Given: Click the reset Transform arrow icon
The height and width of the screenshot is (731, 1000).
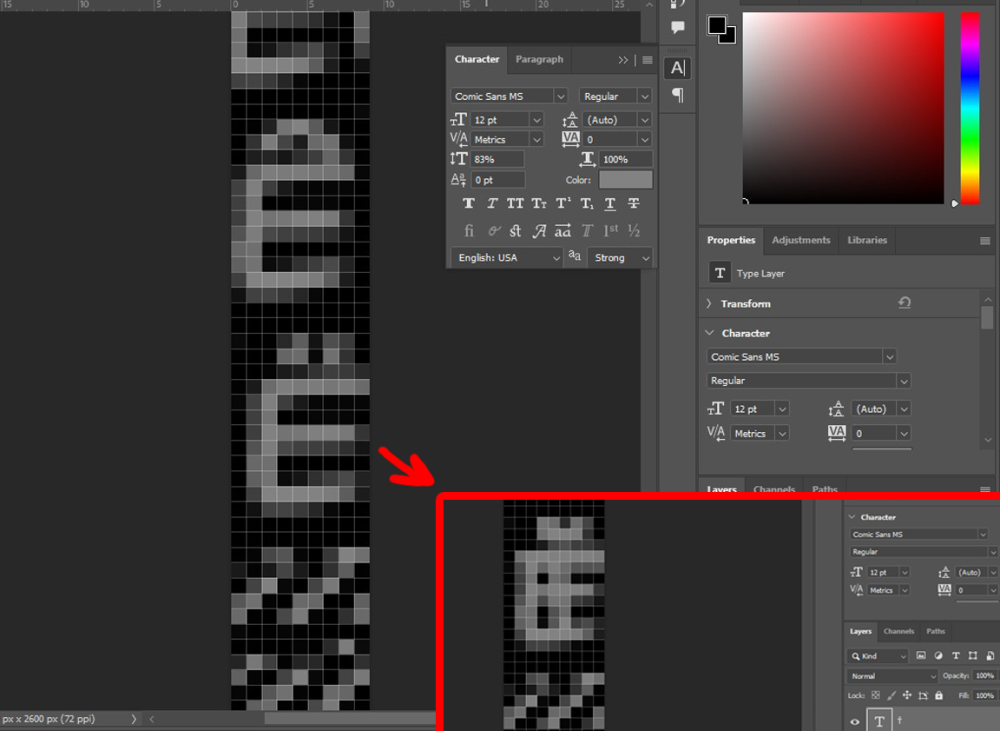Looking at the screenshot, I should (x=904, y=303).
